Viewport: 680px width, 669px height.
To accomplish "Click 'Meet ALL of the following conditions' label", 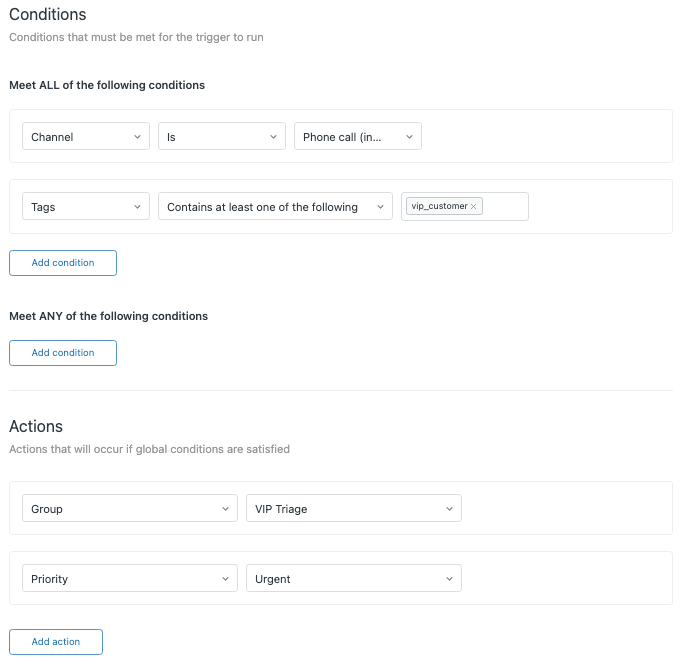I will click(107, 85).
